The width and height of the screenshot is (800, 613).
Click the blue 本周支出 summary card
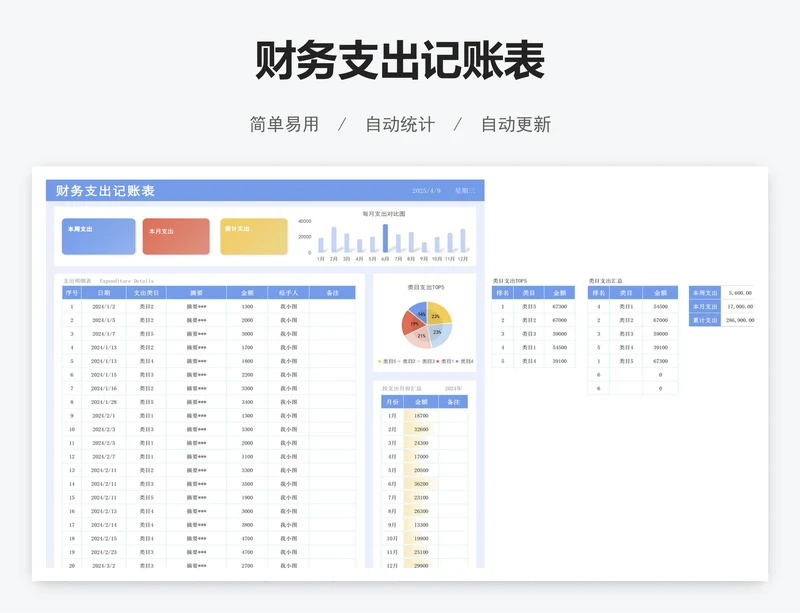click(x=98, y=236)
